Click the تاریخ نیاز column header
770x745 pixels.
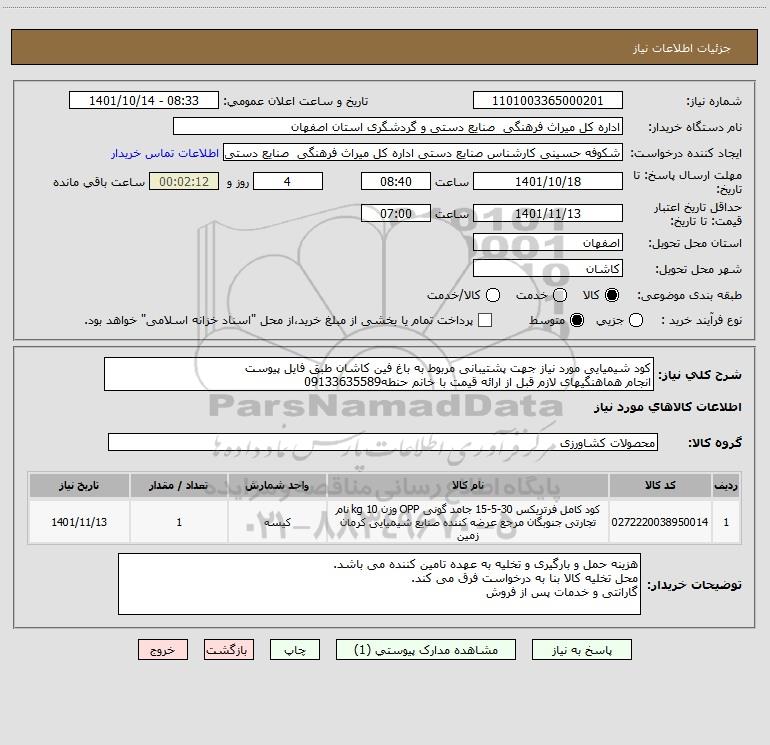[79, 486]
